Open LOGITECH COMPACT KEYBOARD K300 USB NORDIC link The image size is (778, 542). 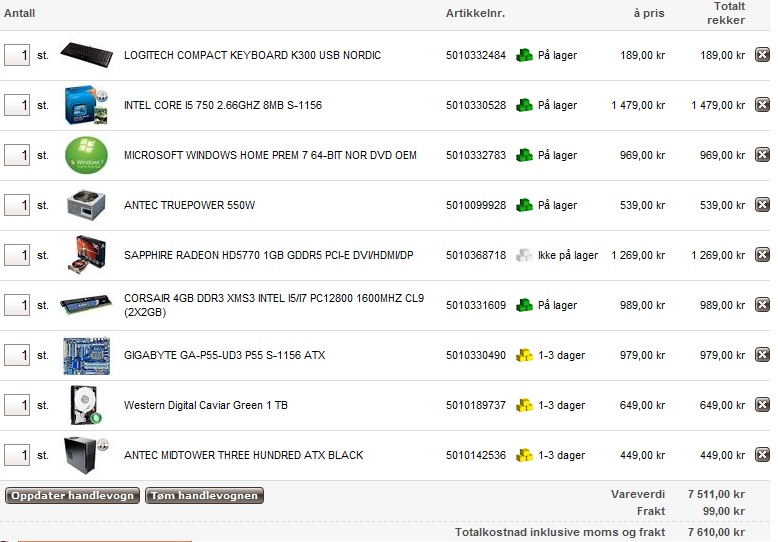(253, 55)
